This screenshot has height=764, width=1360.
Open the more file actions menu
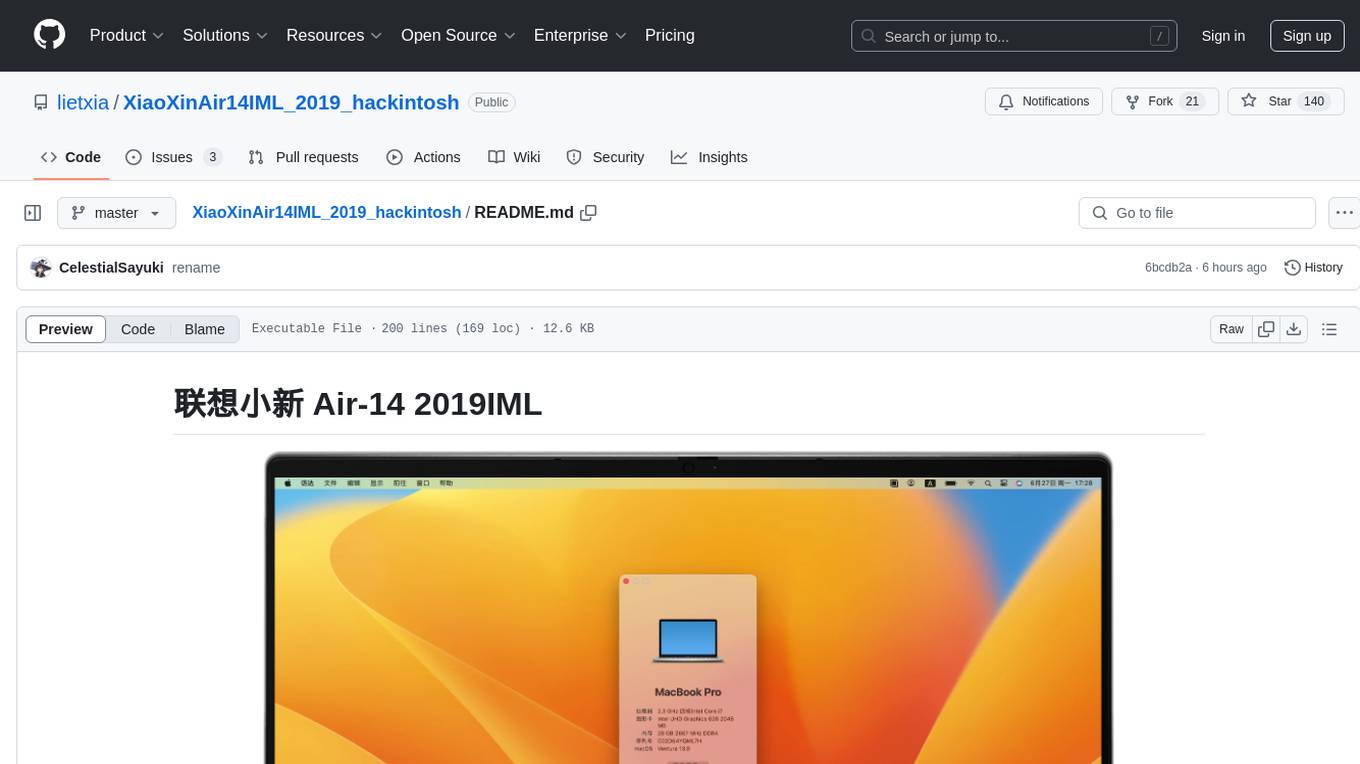tap(1344, 213)
